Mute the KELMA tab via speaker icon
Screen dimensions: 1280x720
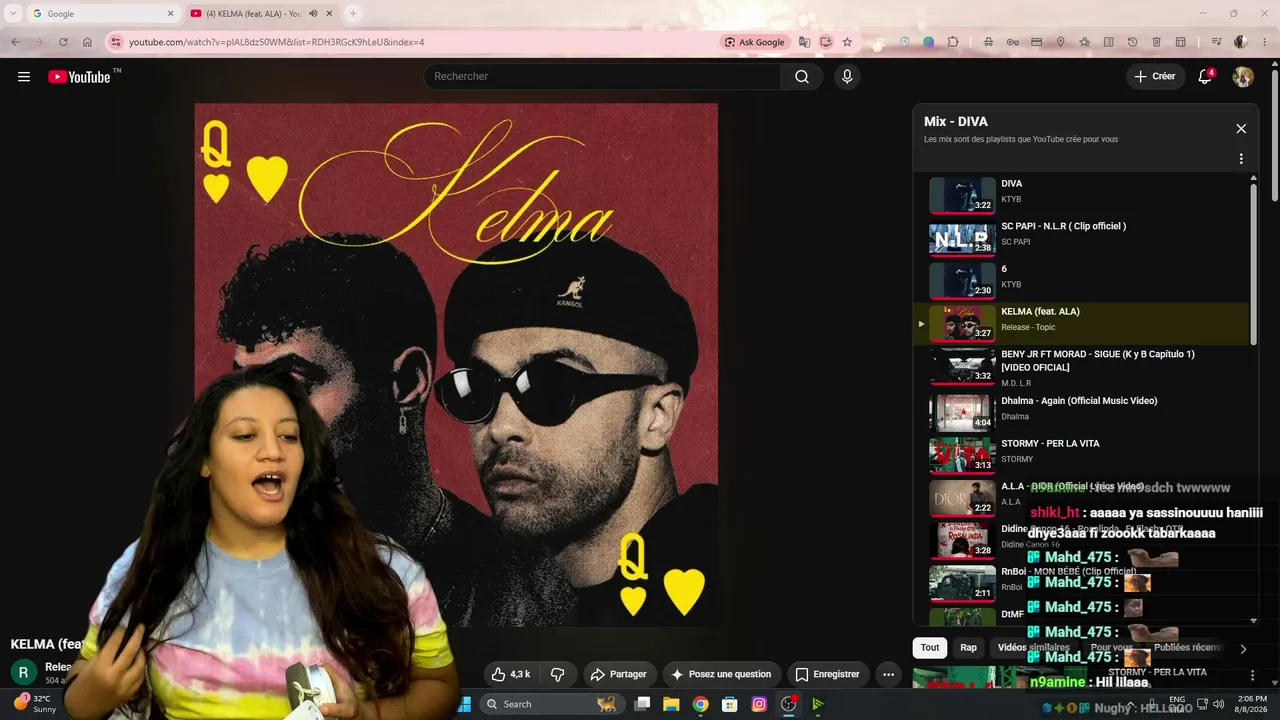tap(313, 14)
